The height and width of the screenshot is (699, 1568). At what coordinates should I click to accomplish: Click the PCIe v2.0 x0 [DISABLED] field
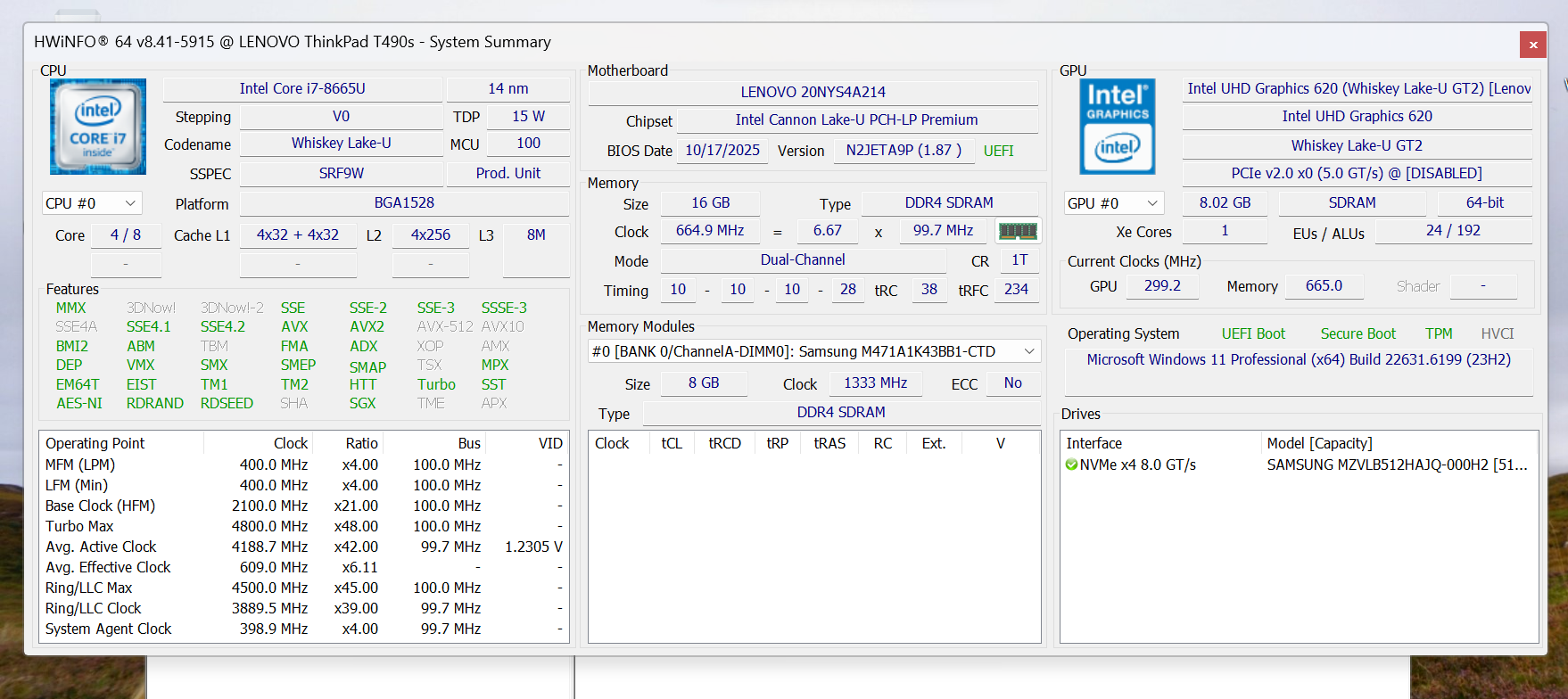pyautogui.click(x=1358, y=173)
